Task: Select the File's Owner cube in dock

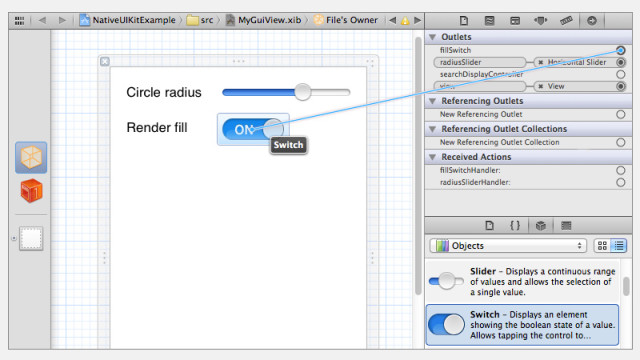Action: (x=31, y=158)
